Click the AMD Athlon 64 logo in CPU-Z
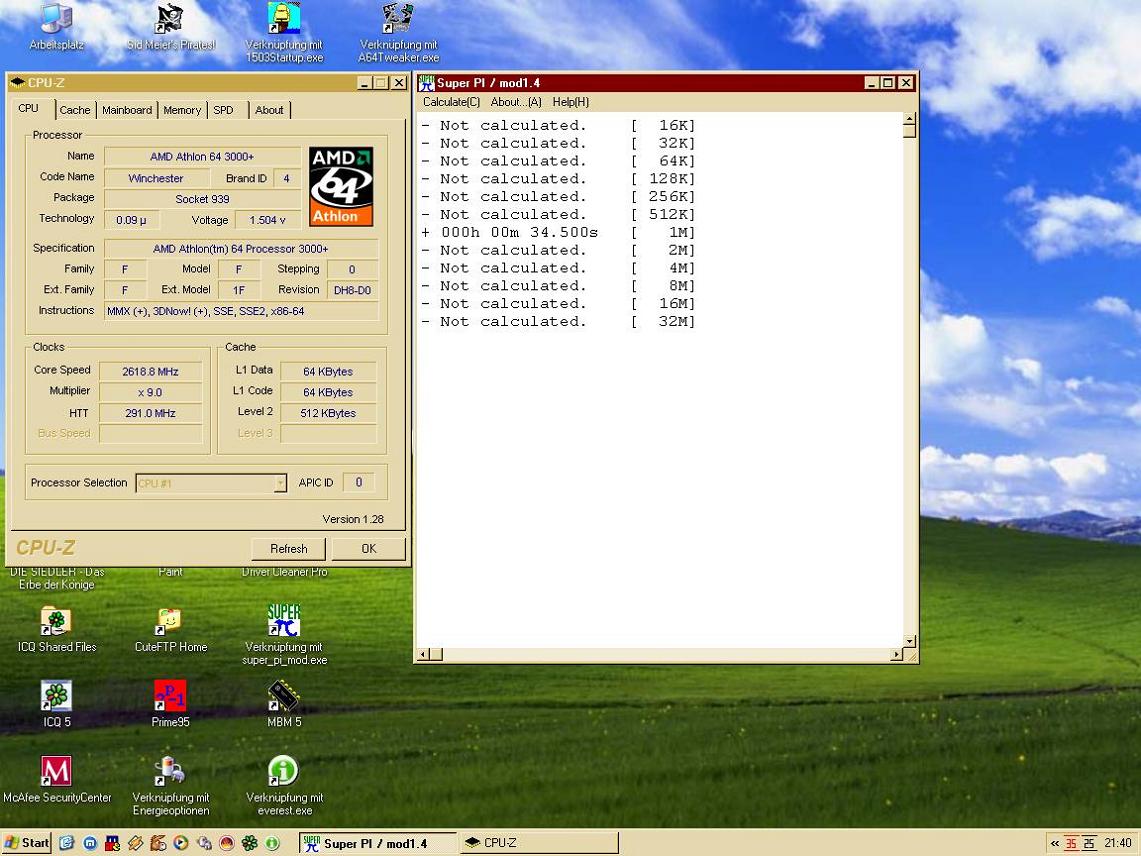Image resolution: width=1141 pixels, height=856 pixels. [x=341, y=187]
